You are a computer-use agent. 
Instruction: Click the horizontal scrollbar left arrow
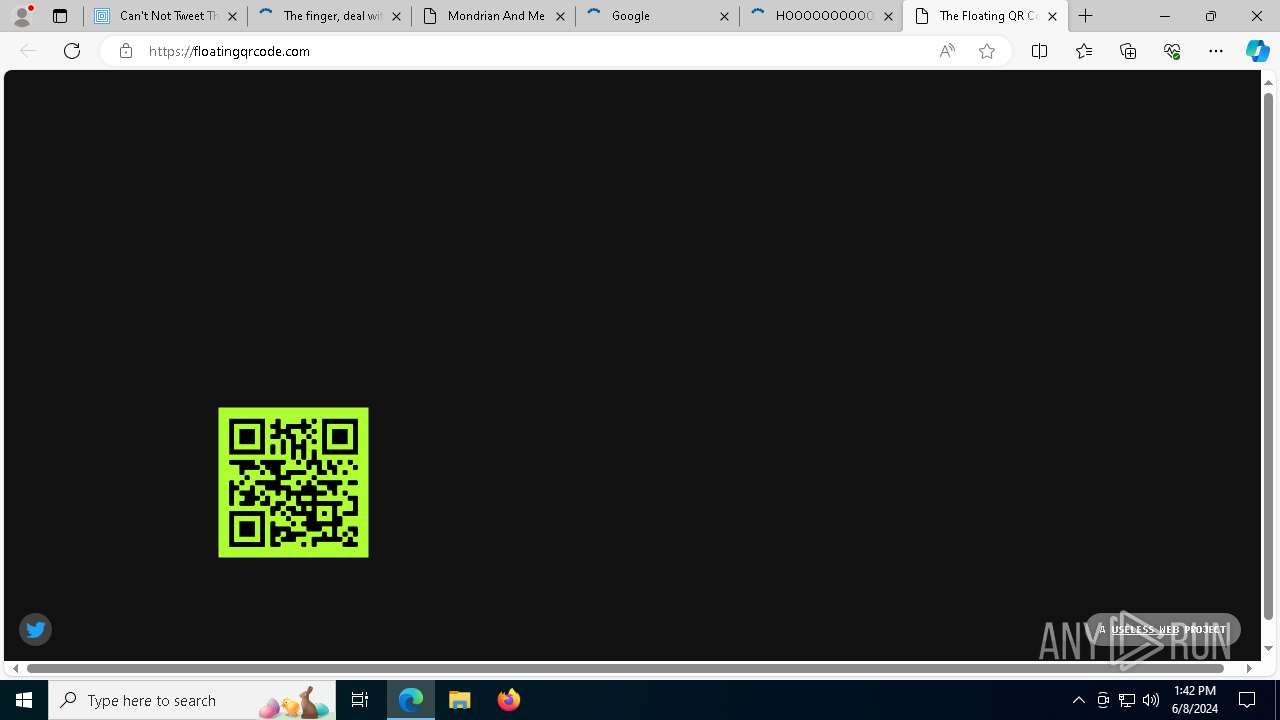click(x=14, y=668)
